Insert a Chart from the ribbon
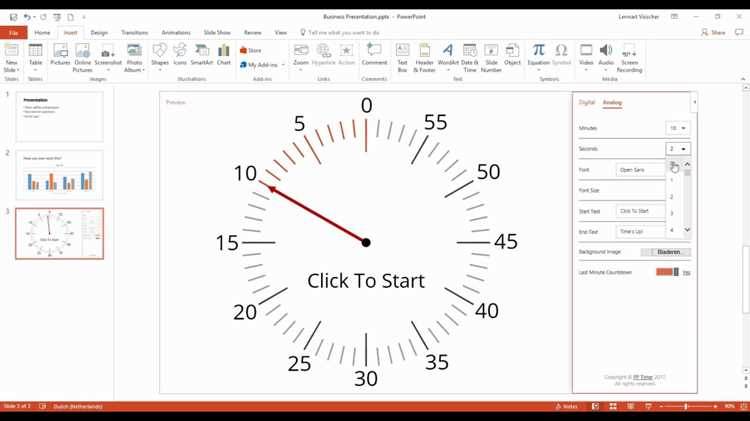The height and width of the screenshot is (421, 750). 223,54
